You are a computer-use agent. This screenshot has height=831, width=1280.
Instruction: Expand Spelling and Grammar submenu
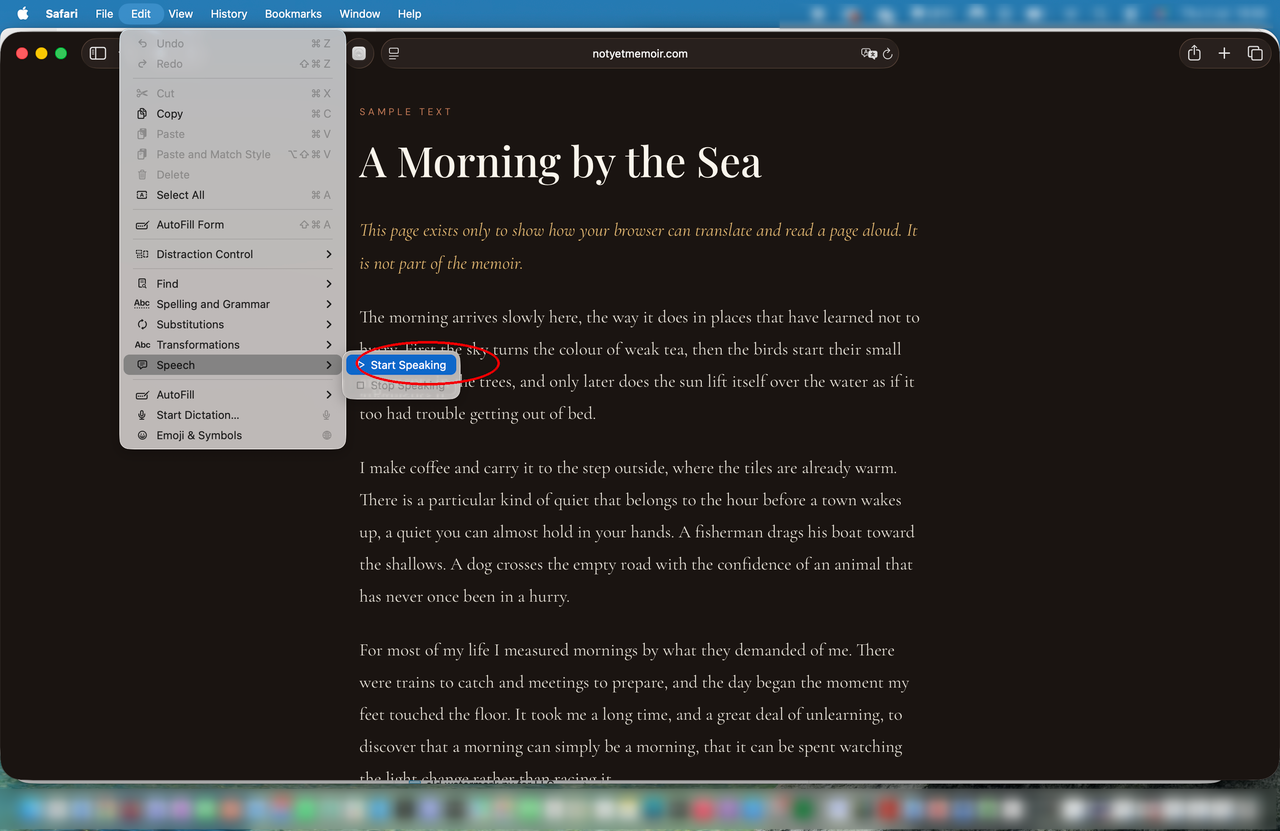coord(233,304)
